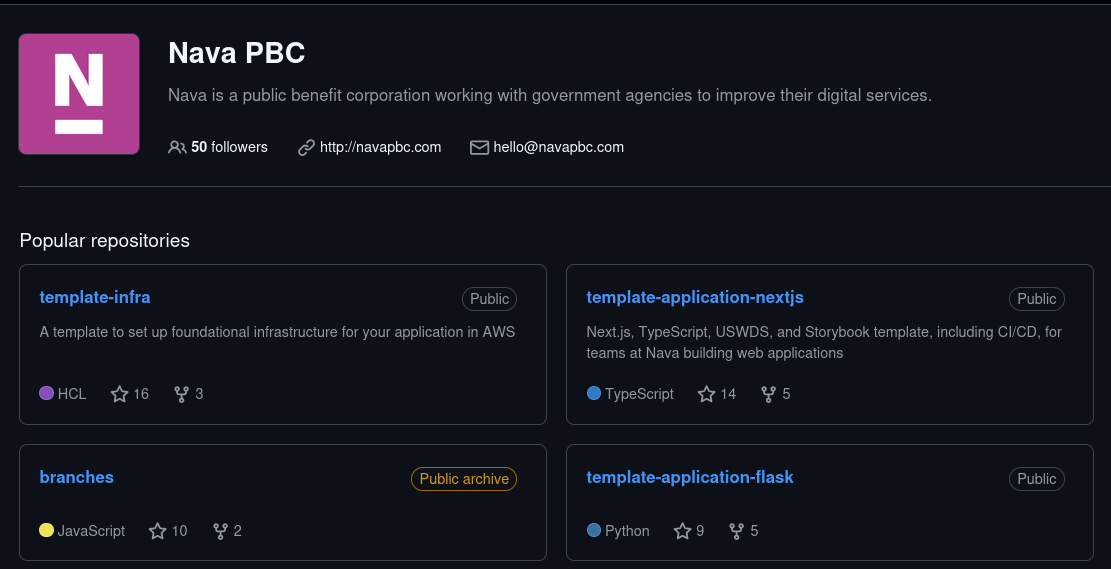Visit the http://navapbc.com website link
The image size is (1111, 569).
click(380, 147)
